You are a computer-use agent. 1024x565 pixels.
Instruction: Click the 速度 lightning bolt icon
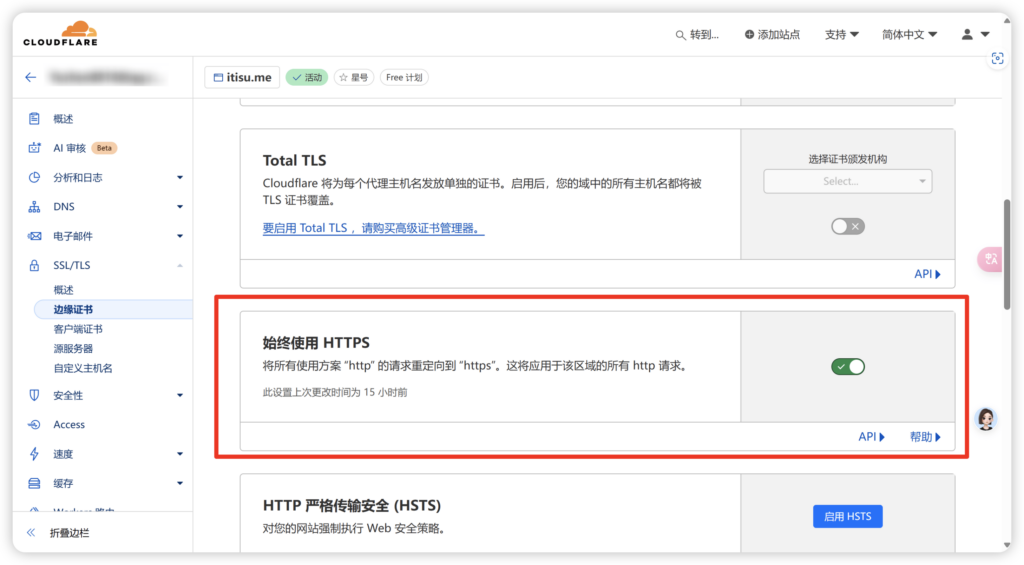(x=34, y=454)
